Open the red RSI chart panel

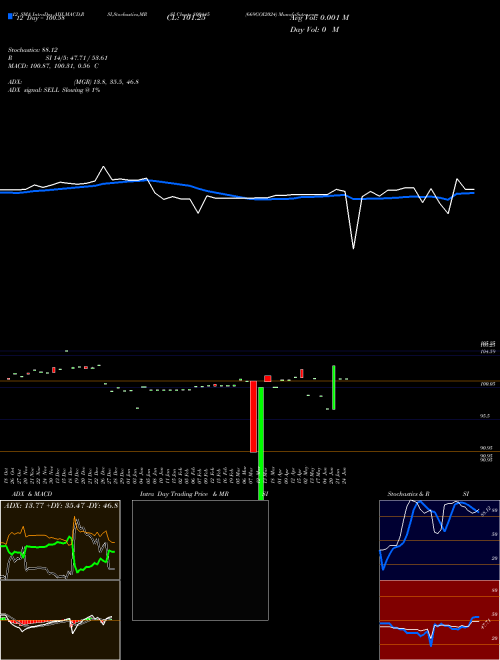coord(439,620)
